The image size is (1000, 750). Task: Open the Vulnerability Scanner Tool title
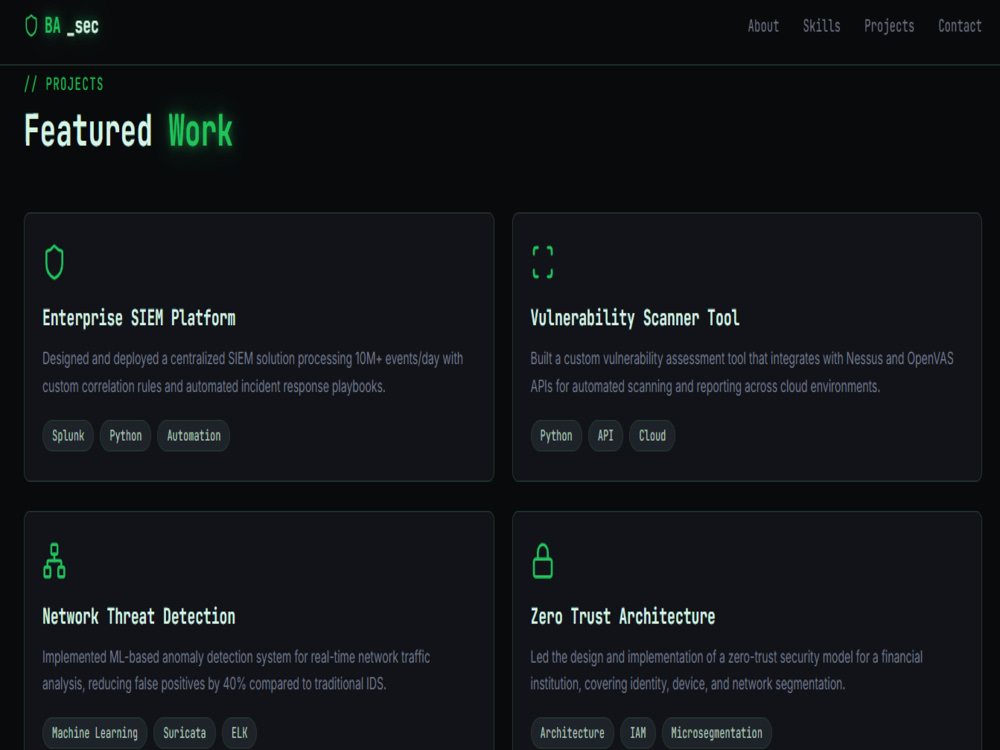coord(635,318)
